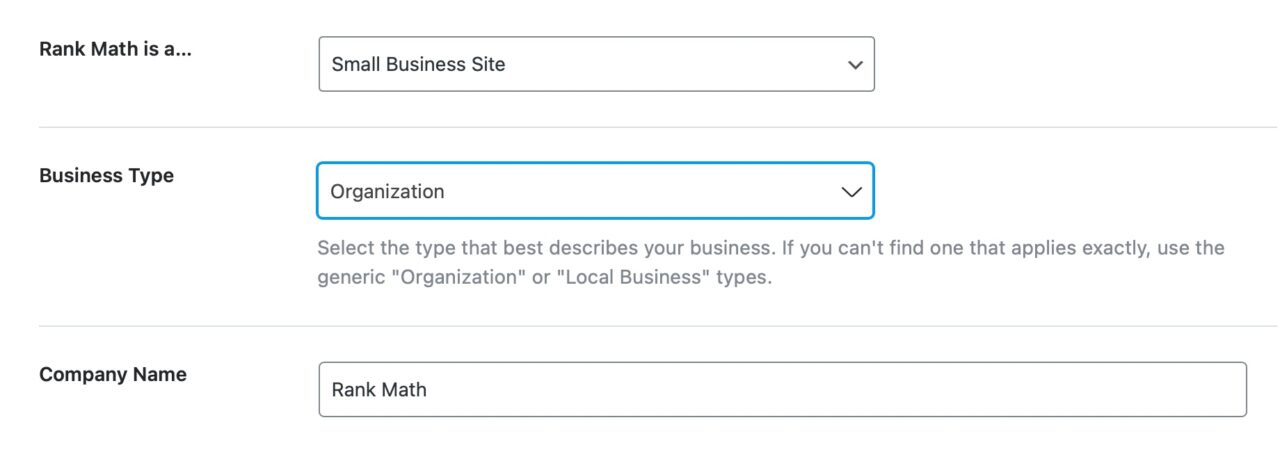This screenshot has width=1280, height=452.
Task: Click the words "Select the type" in the description
Action: [384, 247]
